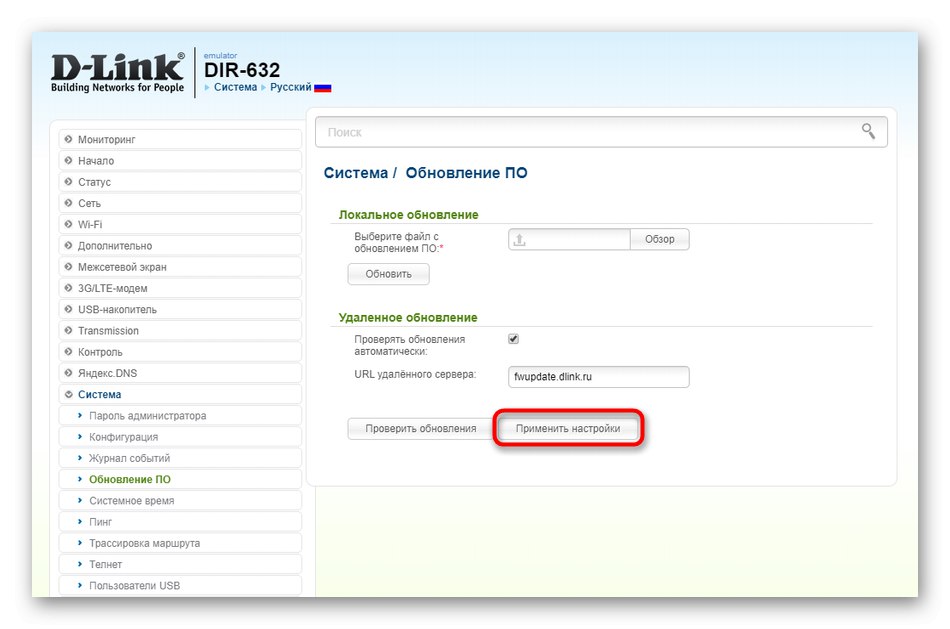Select Пользователи USB submenu item
This screenshot has width=950, height=629.
click(x=181, y=585)
